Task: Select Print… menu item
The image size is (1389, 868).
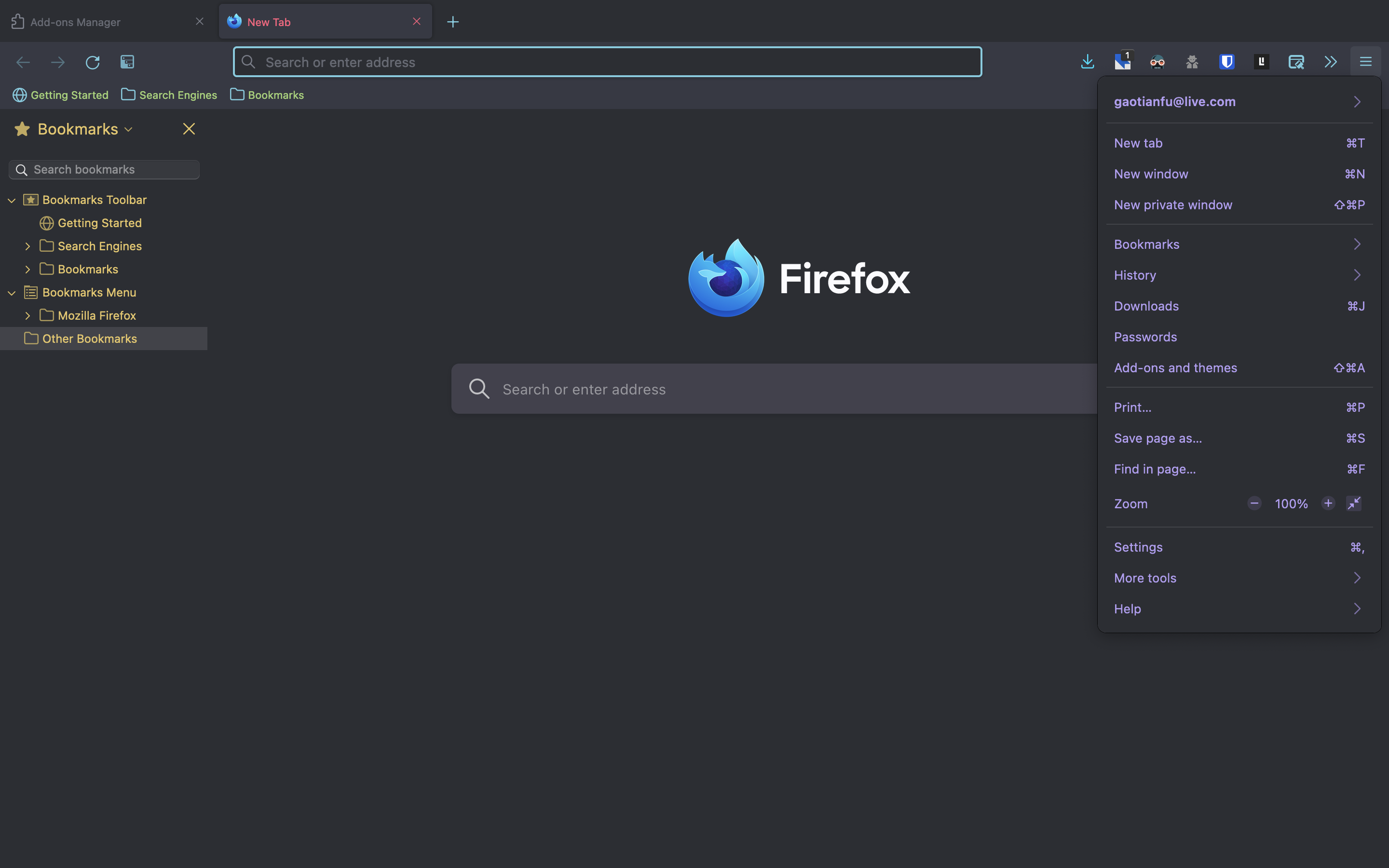Action: 1239,407
